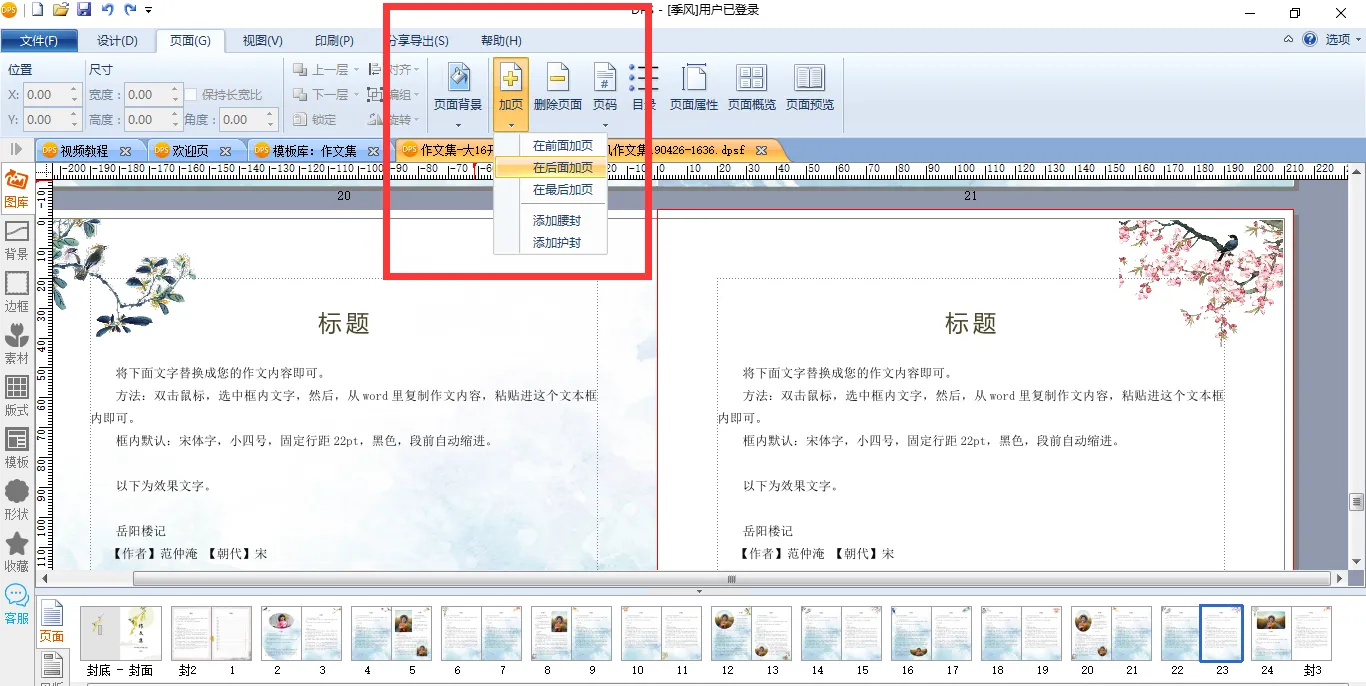This screenshot has height=686, width=1366.
Task: Open the 文件(F) menu
Action: coord(39,41)
